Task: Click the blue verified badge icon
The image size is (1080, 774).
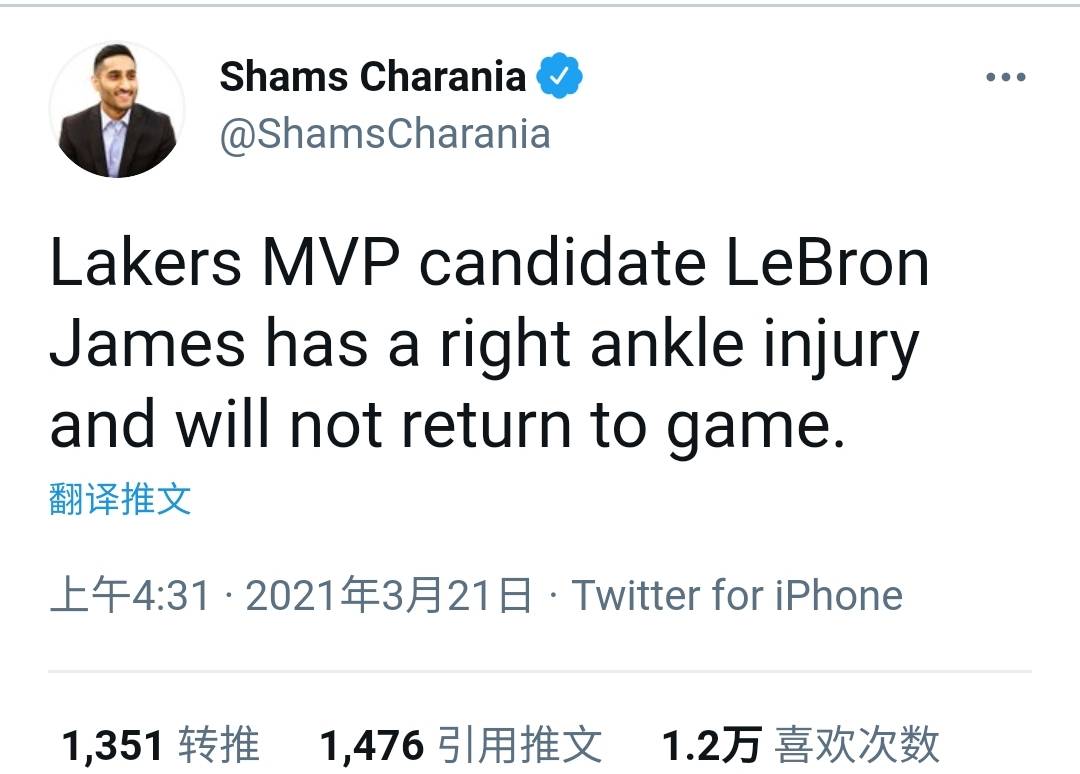Action: (559, 75)
